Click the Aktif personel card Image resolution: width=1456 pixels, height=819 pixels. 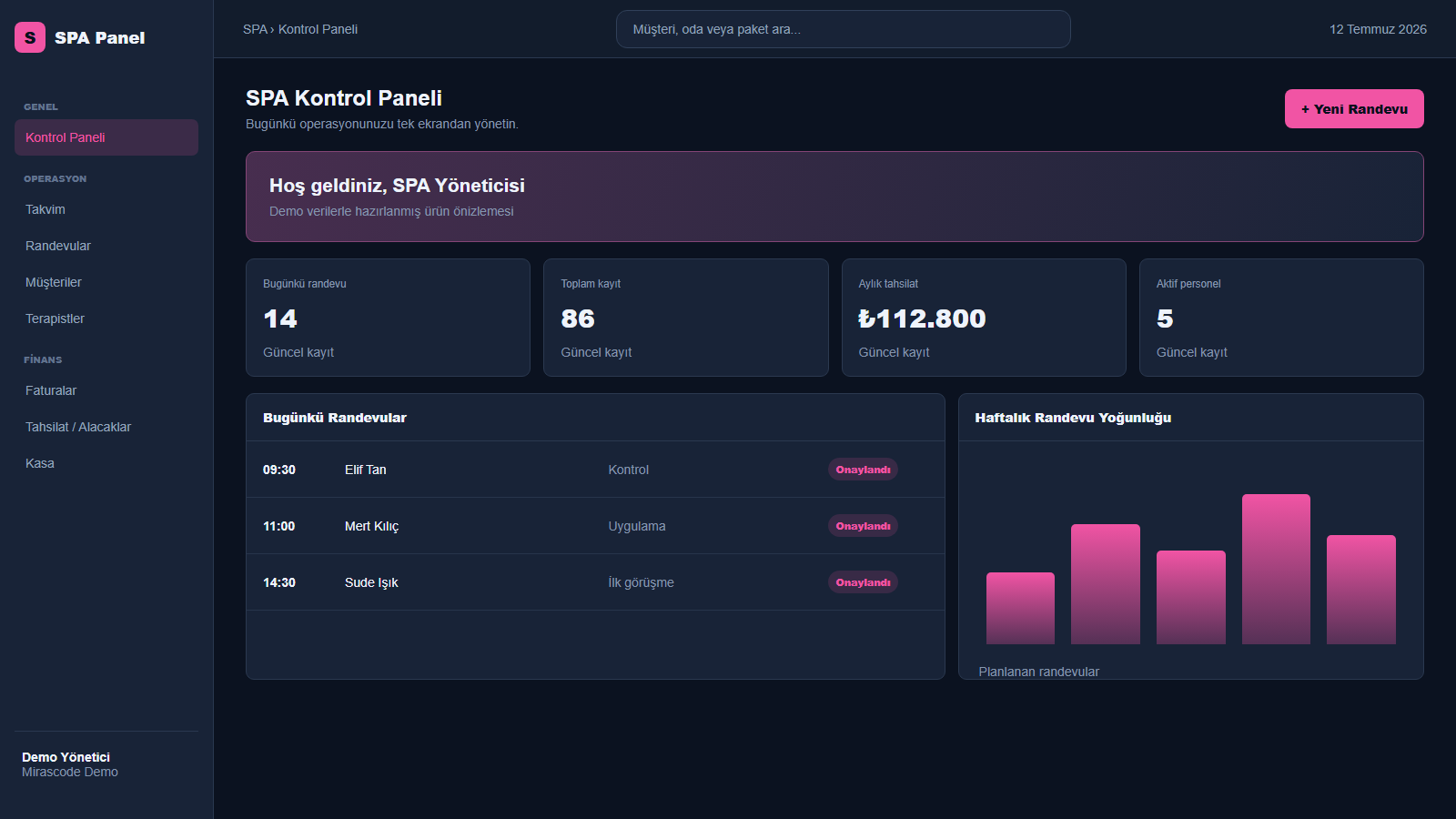tap(1281, 318)
